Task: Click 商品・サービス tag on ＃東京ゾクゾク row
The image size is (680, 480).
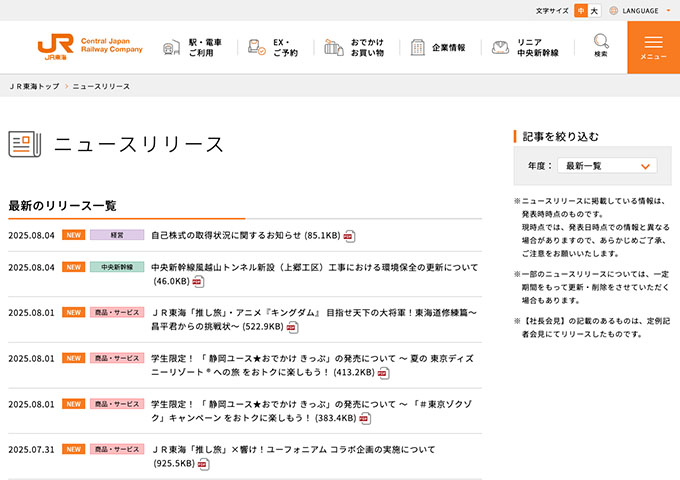Action: coord(117,404)
